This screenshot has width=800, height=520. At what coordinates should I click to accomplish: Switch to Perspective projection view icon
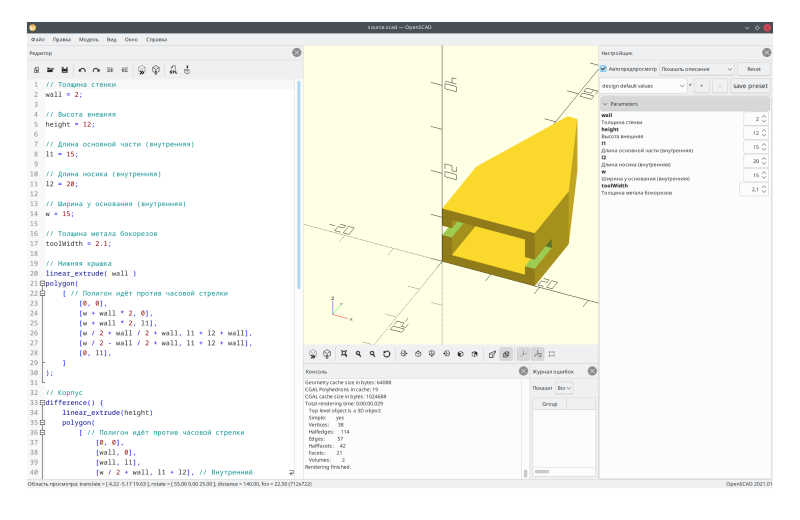point(492,354)
